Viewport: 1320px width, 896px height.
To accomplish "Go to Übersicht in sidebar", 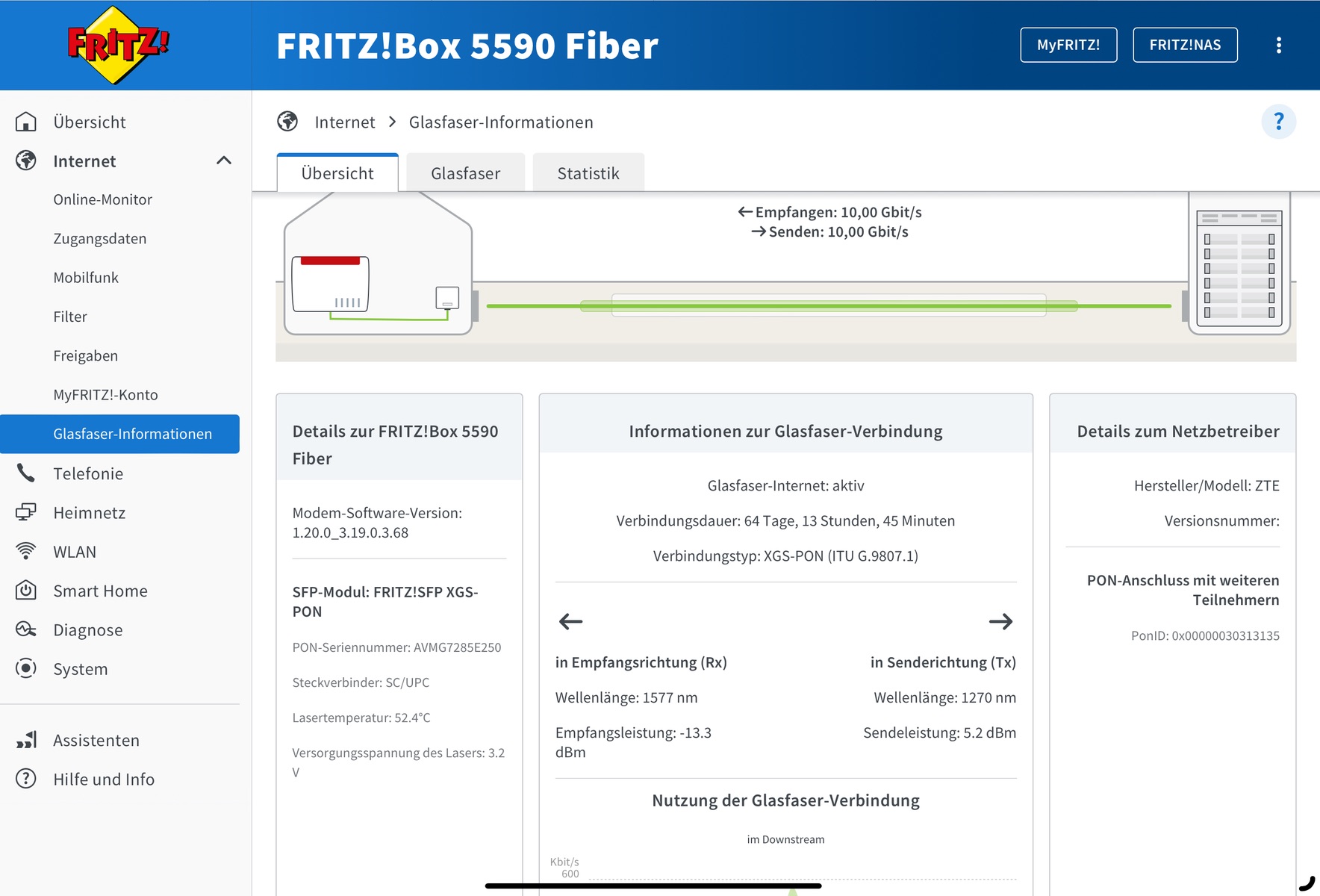I will tap(90, 122).
